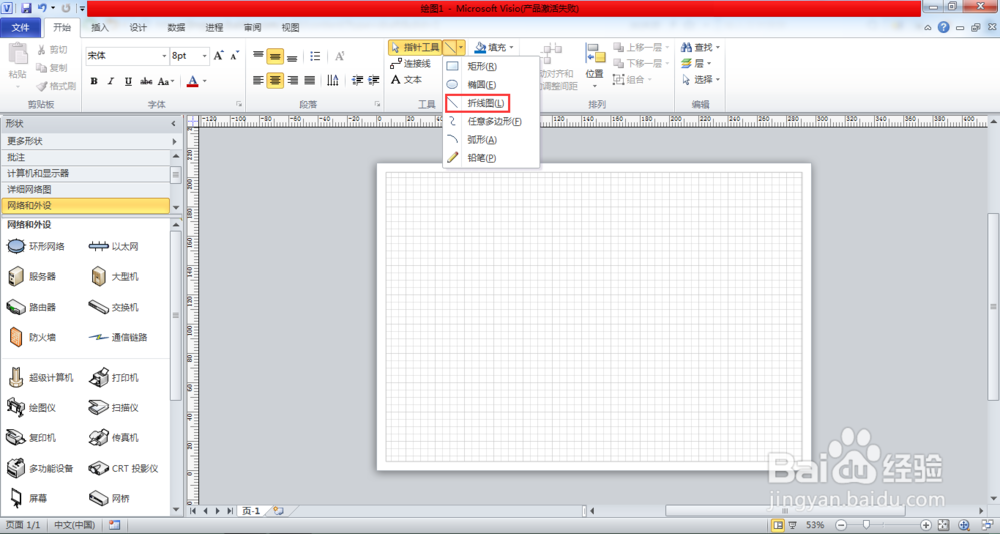
Task: Click the Save icon in quick access toolbar
Action: pos(26,8)
